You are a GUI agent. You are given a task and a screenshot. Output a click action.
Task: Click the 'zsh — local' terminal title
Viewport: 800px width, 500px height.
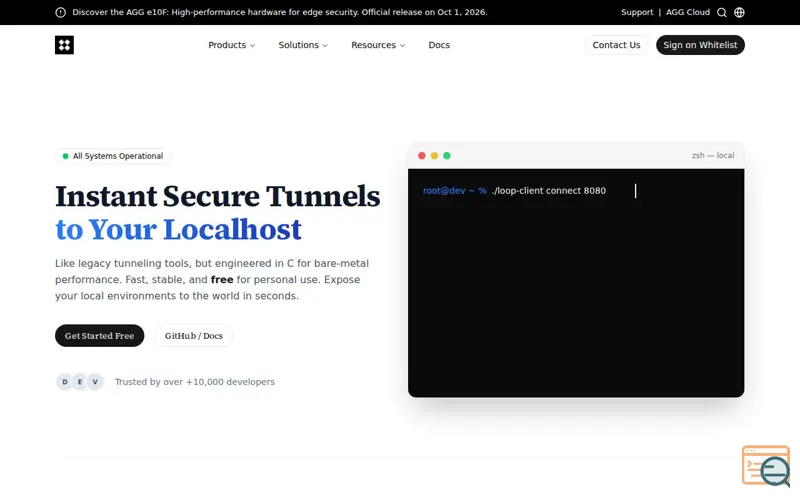click(713, 156)
